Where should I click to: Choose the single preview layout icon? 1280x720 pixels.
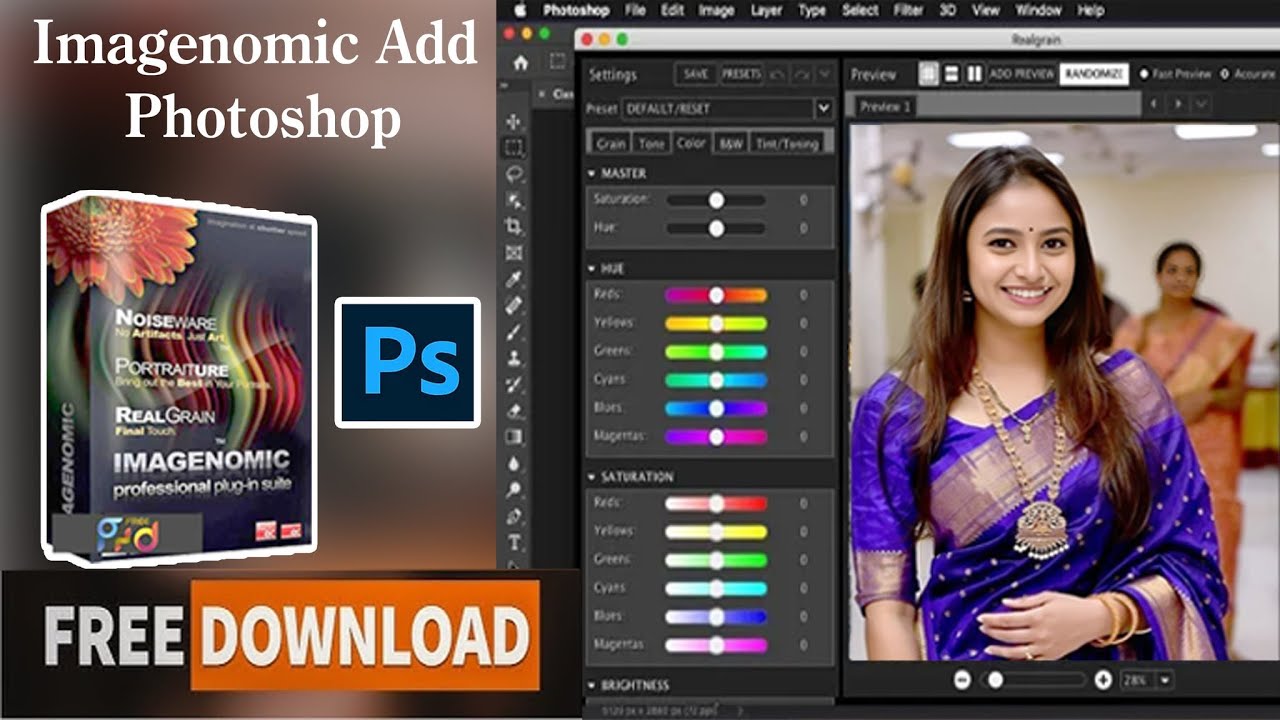pos(929,74)
